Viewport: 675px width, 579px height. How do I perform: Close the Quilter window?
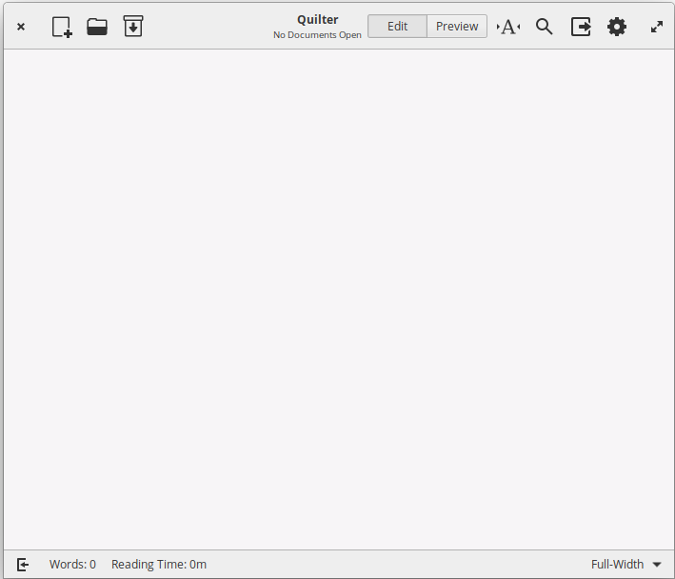point(21,27)
